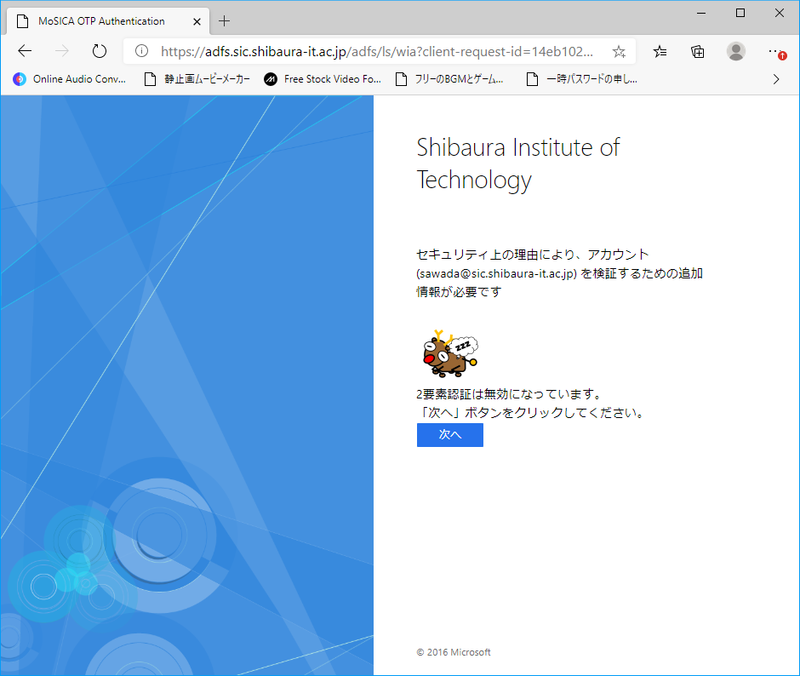Image resolution: width=800 pixels, height=676 pixels.
Task: Select the MoSICA OTP Authentication tab
Action: pos(100,21)
